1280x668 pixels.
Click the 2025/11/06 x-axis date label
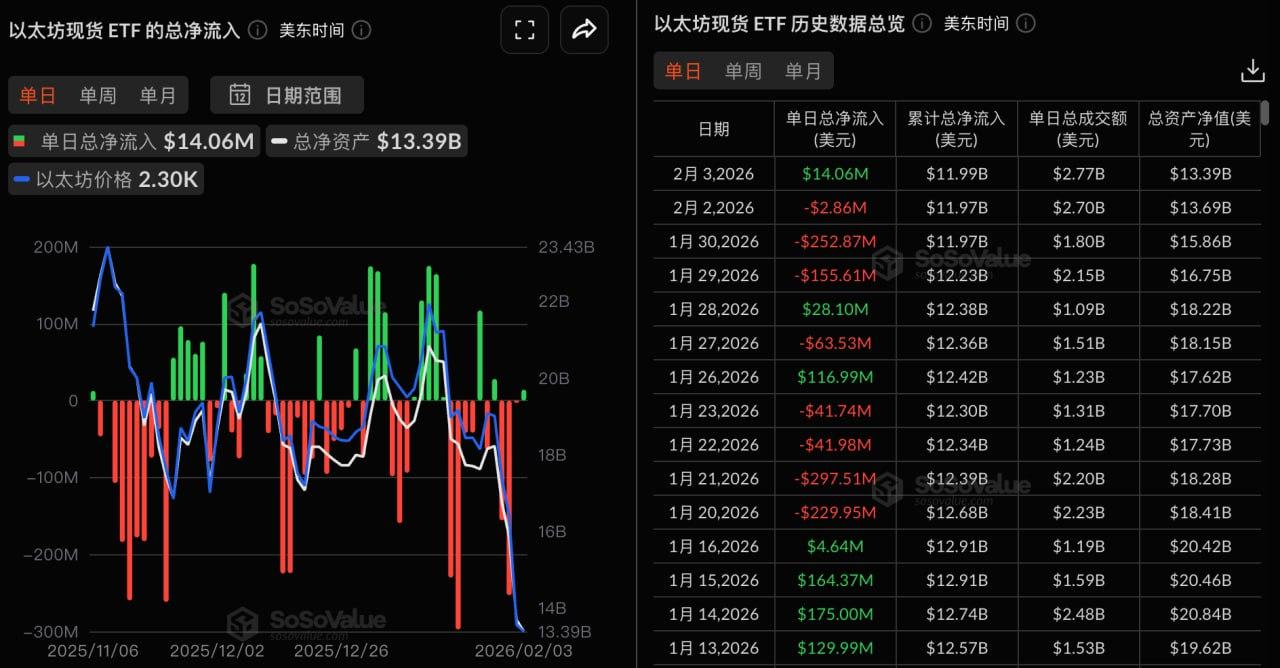click(x=93, y=650)
